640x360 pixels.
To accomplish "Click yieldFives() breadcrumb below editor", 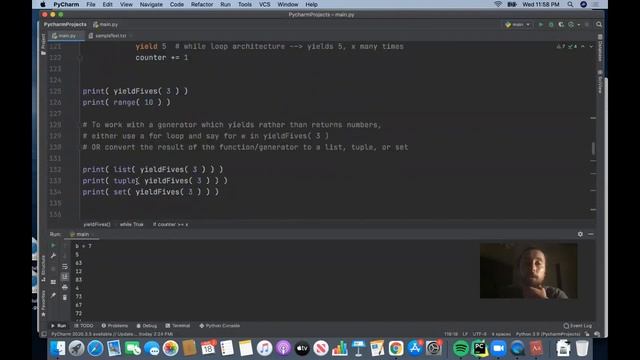I will pyautogui.click(x=97, y=224).
